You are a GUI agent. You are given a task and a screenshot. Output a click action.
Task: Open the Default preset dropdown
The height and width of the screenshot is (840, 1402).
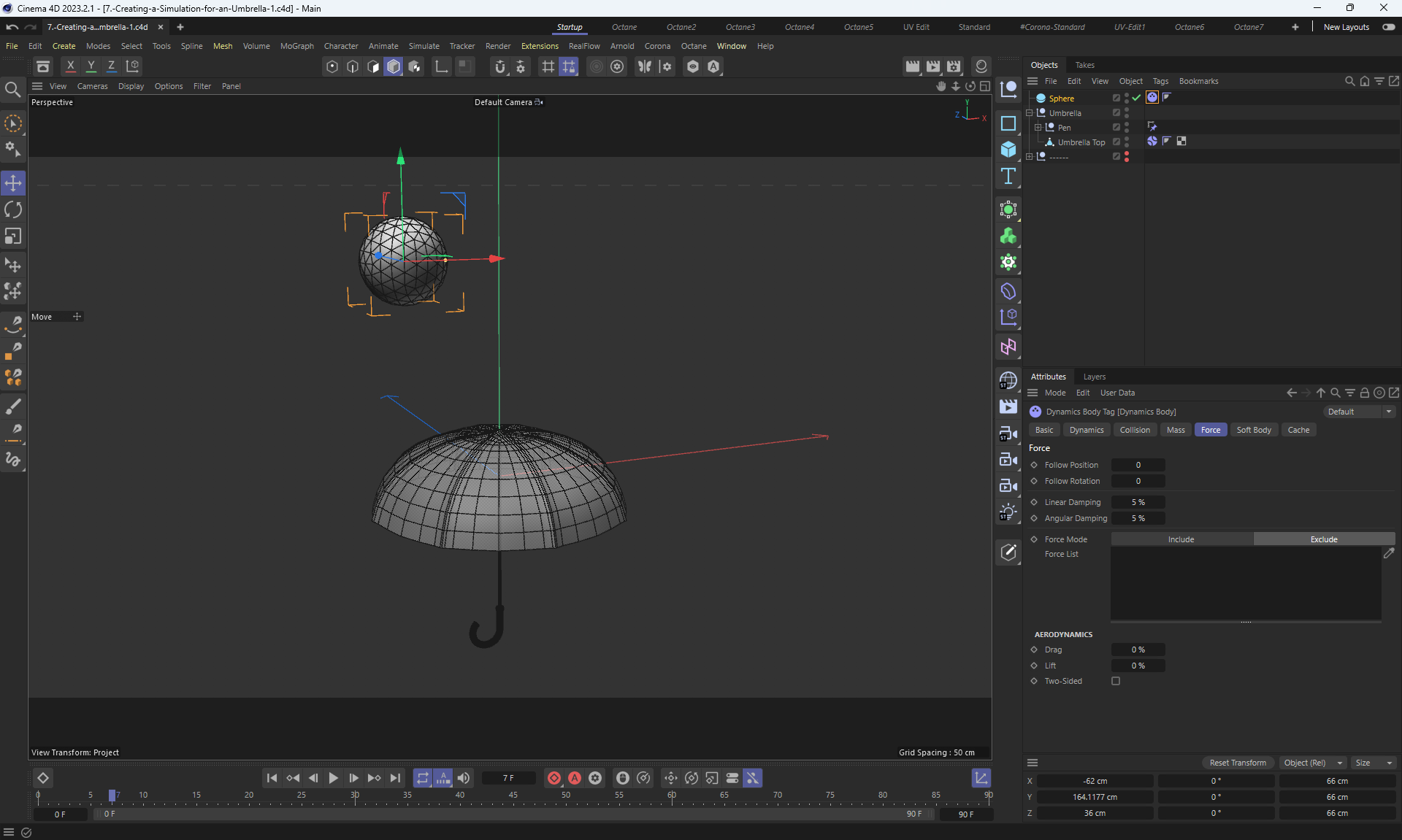pos(1359,412)
